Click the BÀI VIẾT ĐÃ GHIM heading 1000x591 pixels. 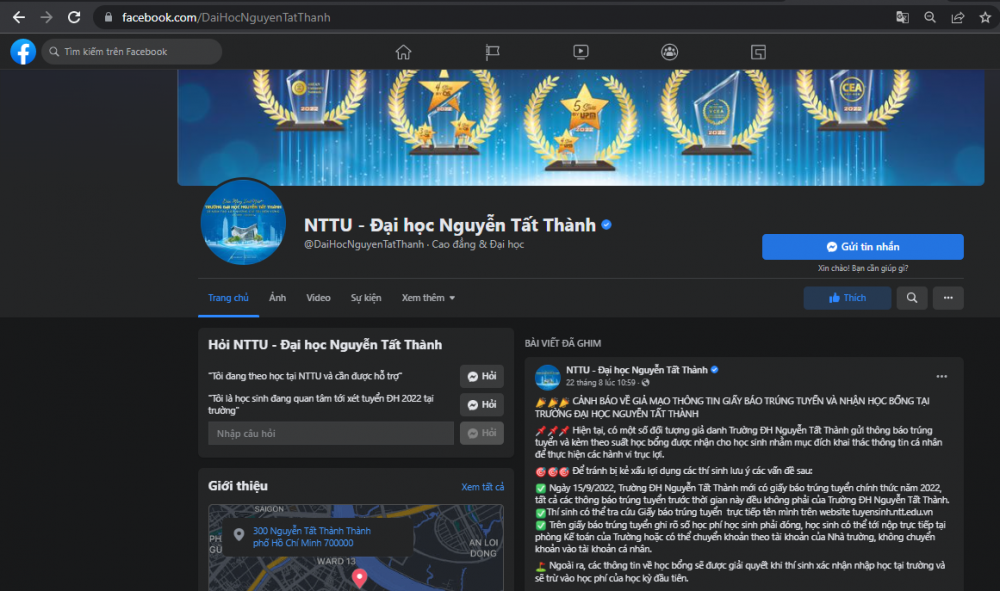click(x=562, y=343)
